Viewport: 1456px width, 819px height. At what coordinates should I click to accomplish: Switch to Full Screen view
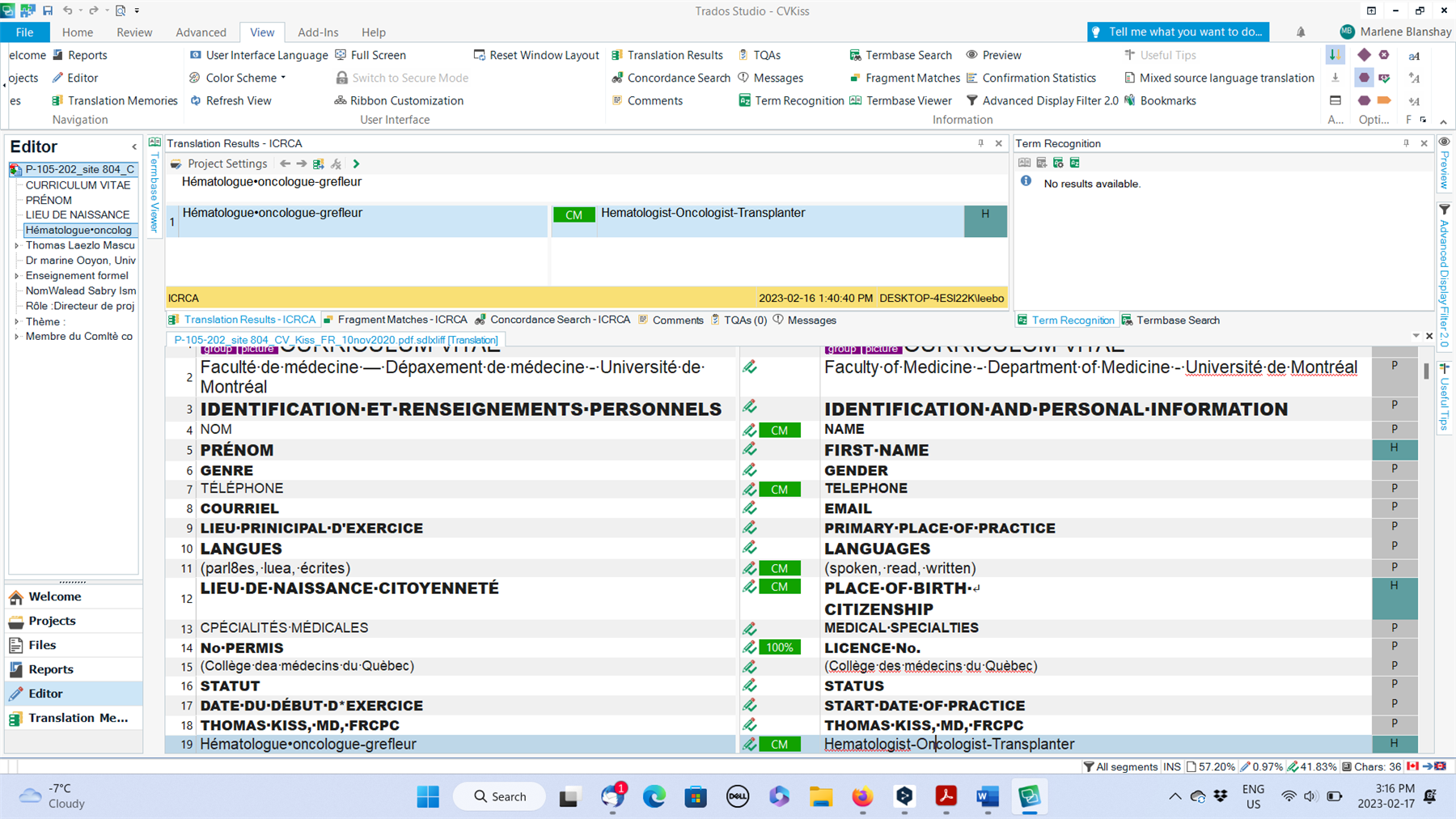[370, 55]
